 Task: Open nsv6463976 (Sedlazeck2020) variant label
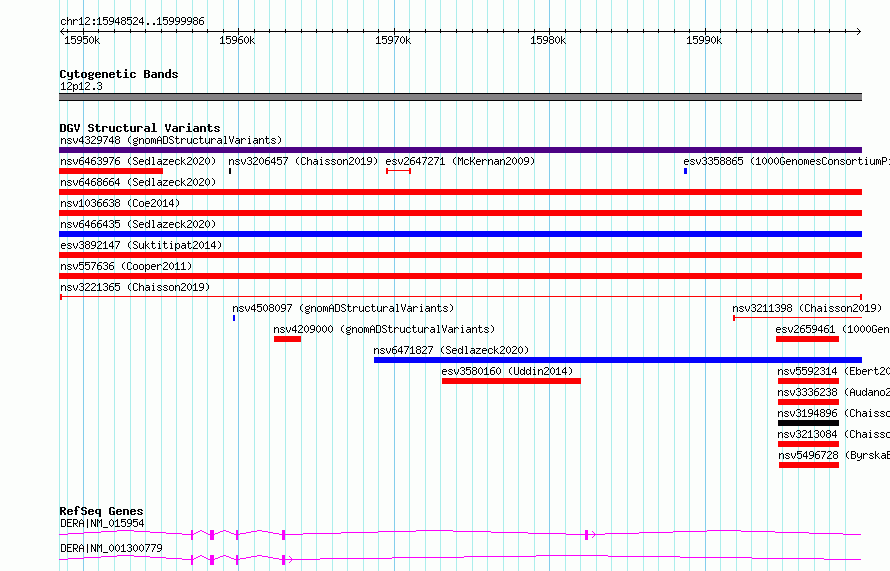pos(138,161)
